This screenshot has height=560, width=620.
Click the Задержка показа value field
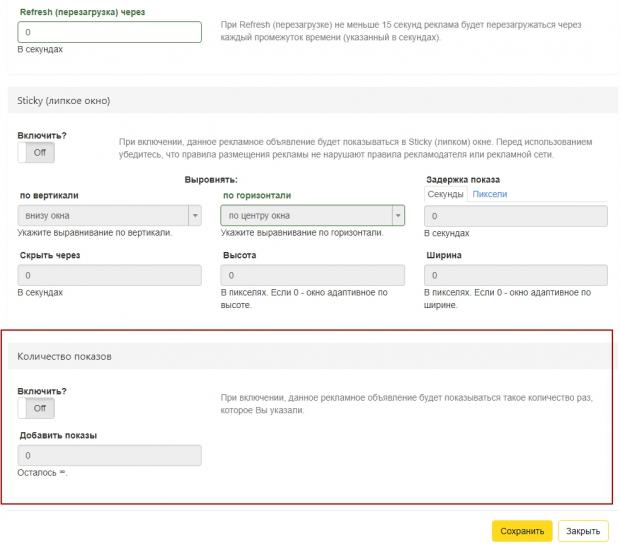pyautogui.click(x=516, y=216)
